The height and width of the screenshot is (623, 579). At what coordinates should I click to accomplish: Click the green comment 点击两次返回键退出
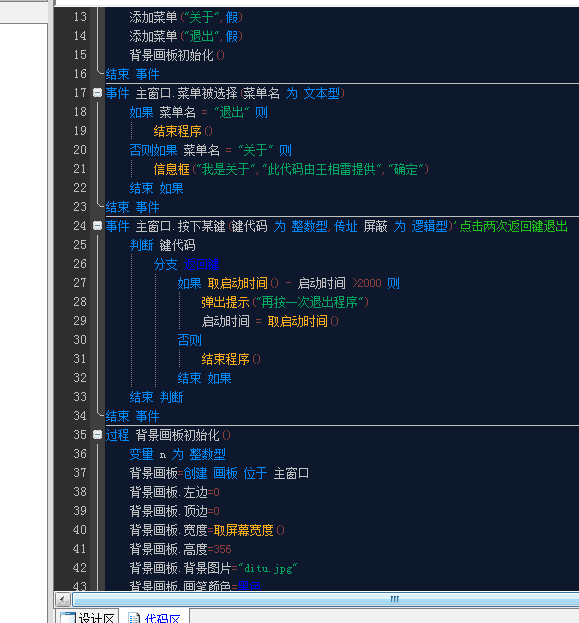click(513, 226)
